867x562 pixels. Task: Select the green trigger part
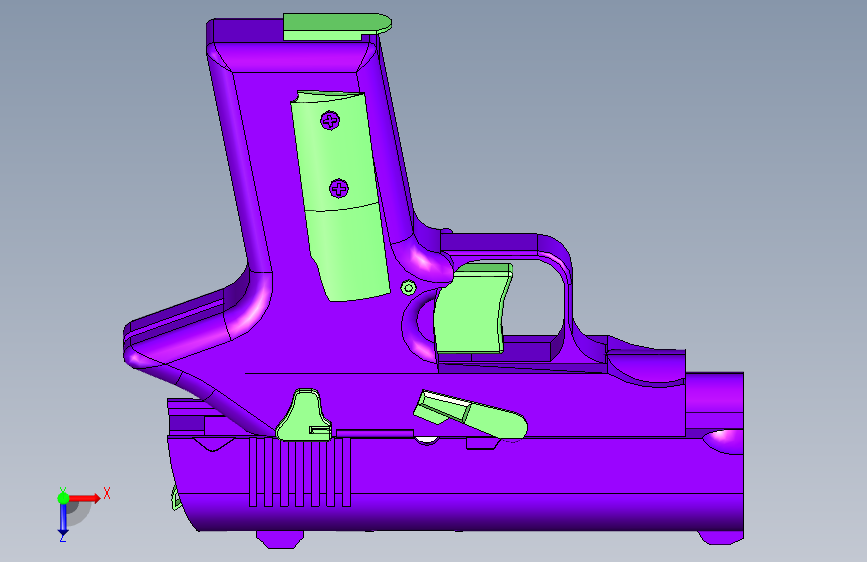pyautogui.click(x=473, y=309)
